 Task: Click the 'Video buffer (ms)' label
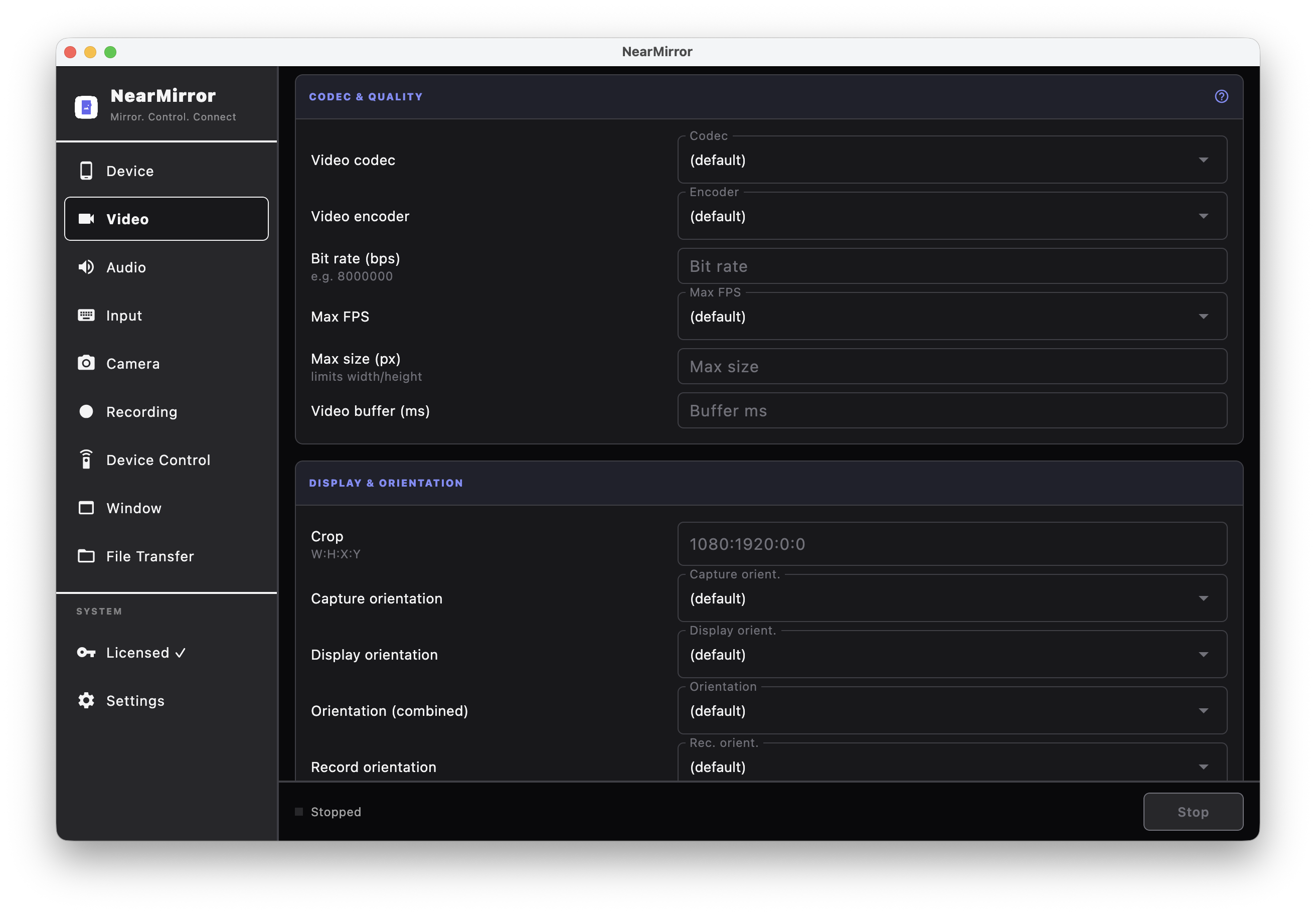370,411
